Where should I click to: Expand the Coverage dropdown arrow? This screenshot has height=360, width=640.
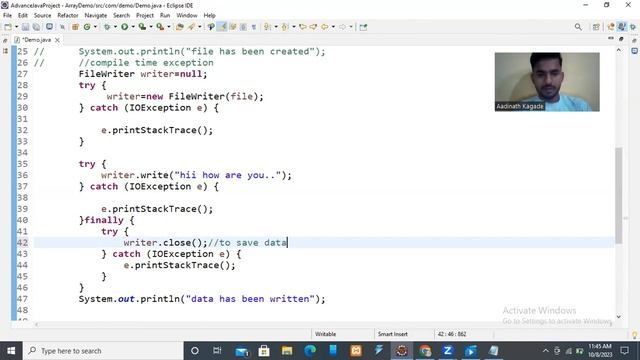[151, 27]
